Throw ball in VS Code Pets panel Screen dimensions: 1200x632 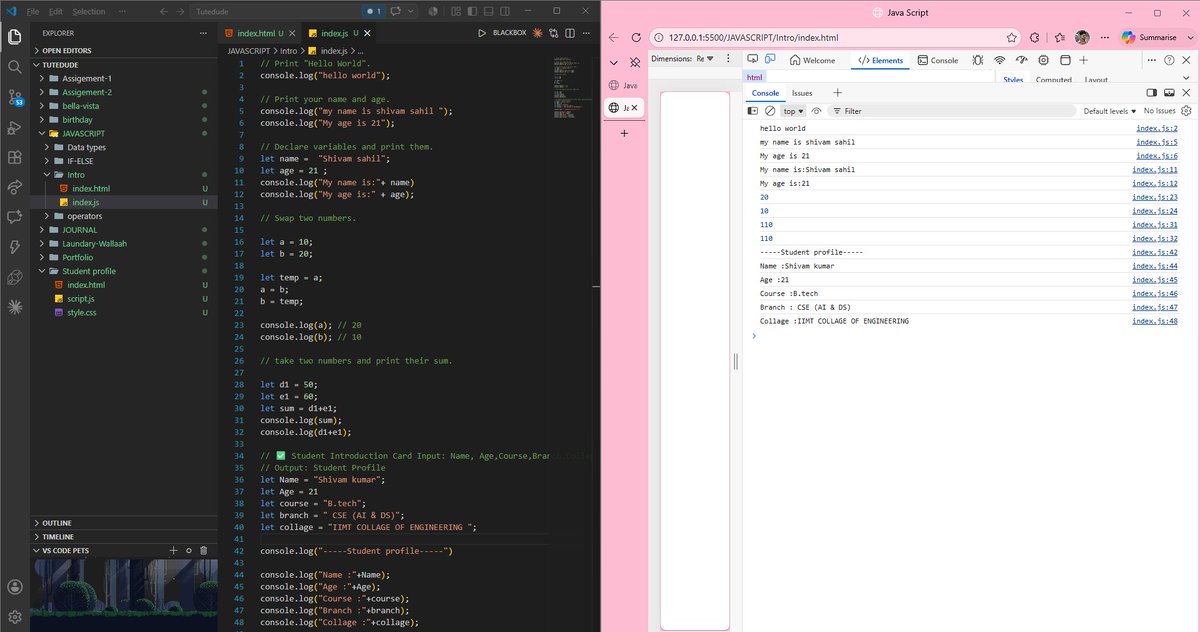189,550
